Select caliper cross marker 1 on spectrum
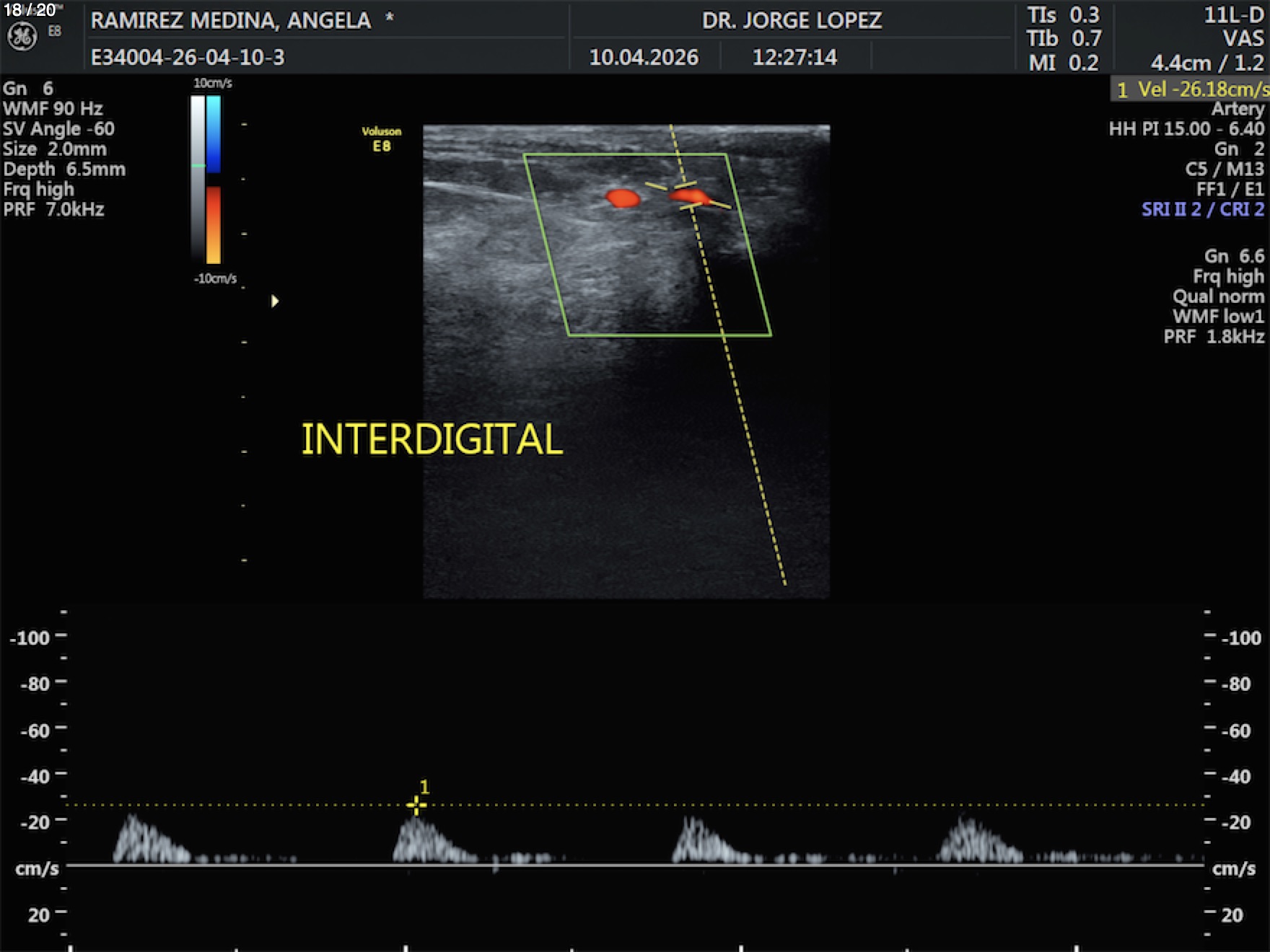The image size is (1270, 952). [416, 805]
